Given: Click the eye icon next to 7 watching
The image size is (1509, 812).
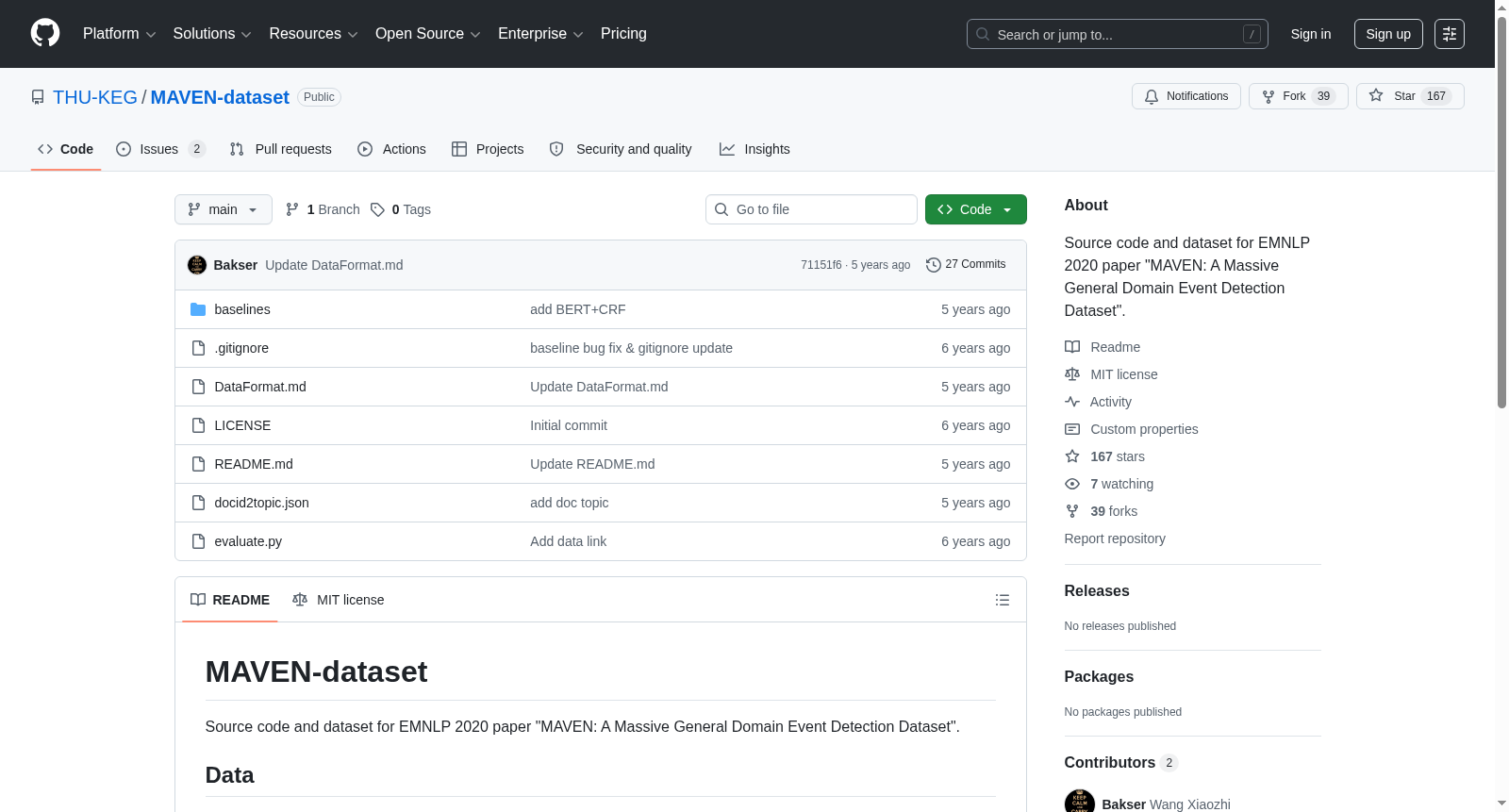Looking at the screenshot, I should tap(1072, 484).
